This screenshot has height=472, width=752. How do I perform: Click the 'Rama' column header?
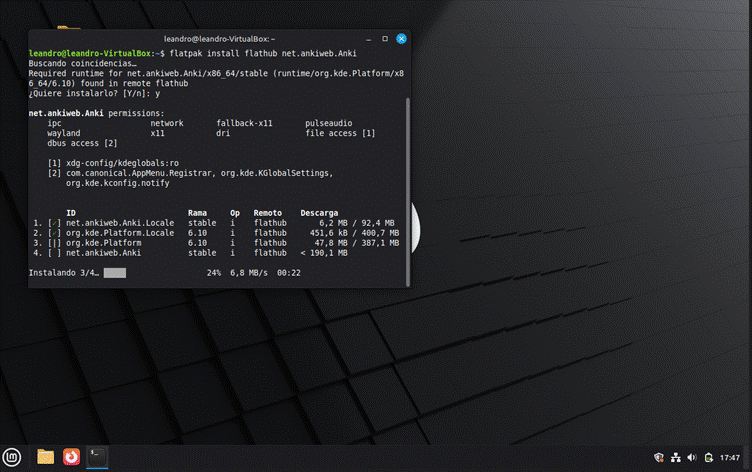[197, 213]
